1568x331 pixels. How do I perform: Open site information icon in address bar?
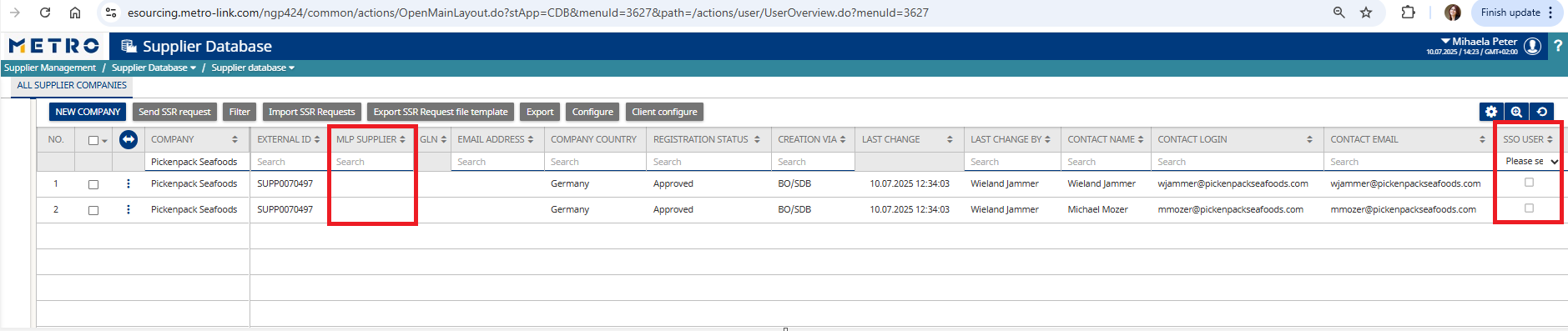(x=111, y=13)
